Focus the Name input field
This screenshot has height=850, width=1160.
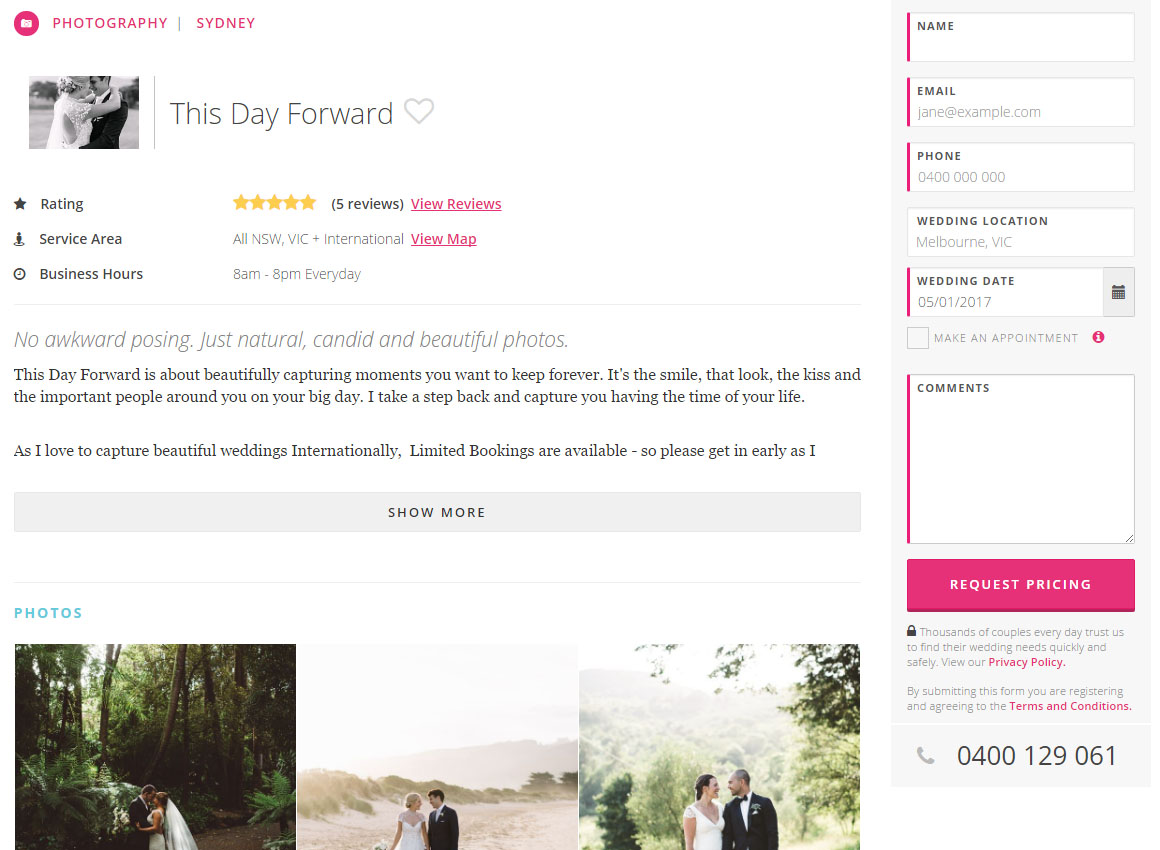[1021, 37]
